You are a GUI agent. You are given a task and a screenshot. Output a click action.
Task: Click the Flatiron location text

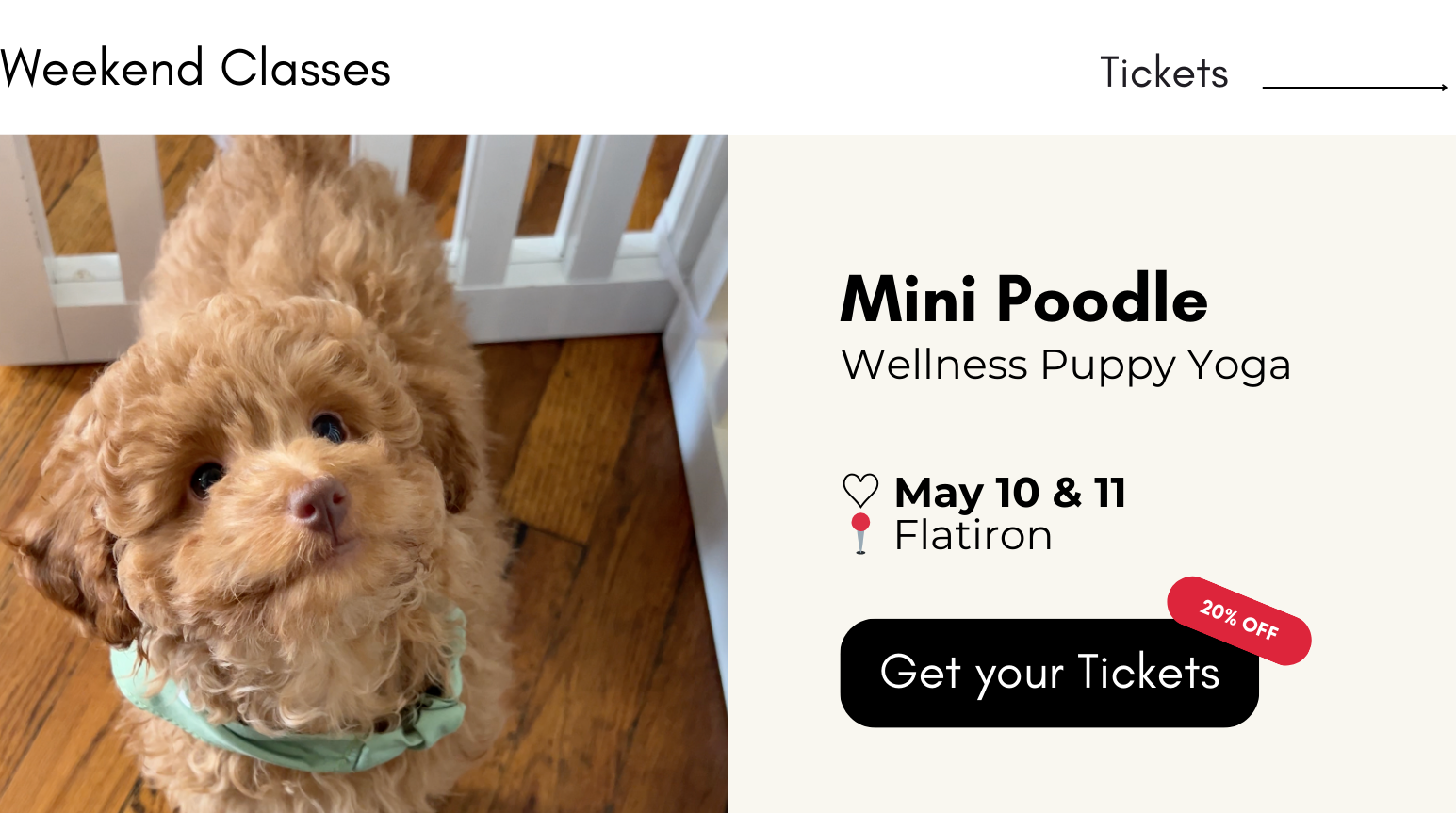[x=973, y=535]
